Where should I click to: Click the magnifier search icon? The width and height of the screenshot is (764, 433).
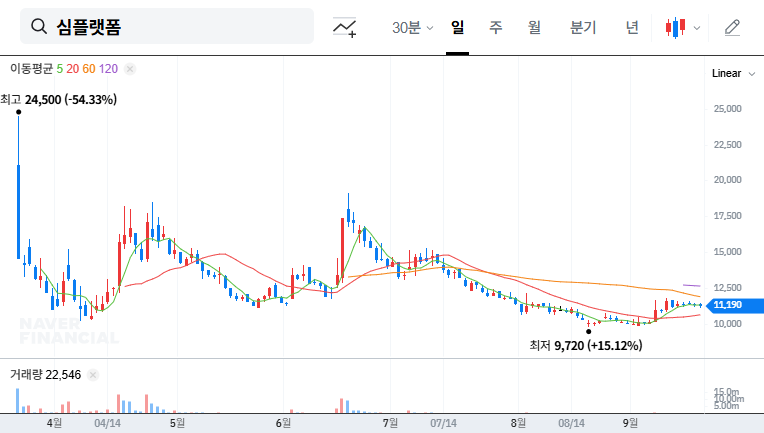pos(39,26)
